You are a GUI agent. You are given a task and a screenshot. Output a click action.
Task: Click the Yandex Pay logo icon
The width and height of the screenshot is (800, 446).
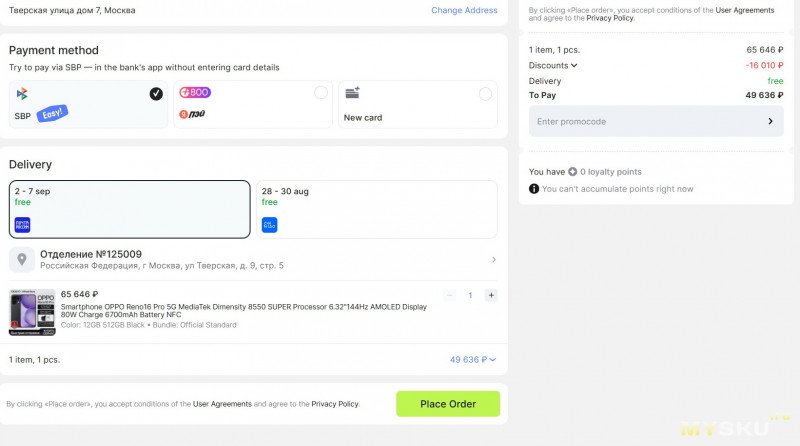tap(192, 114)
